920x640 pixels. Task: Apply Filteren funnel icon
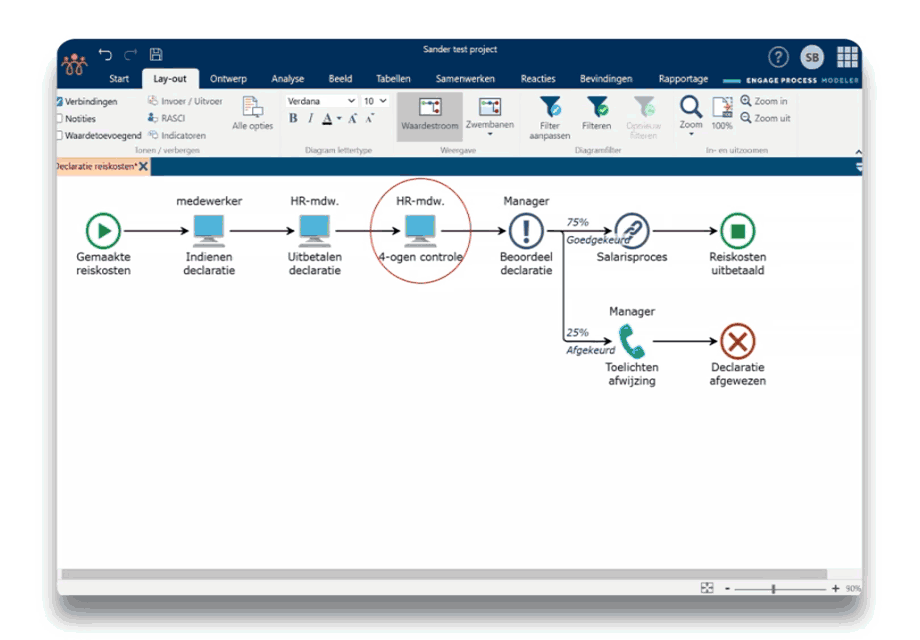pos(597,108)
